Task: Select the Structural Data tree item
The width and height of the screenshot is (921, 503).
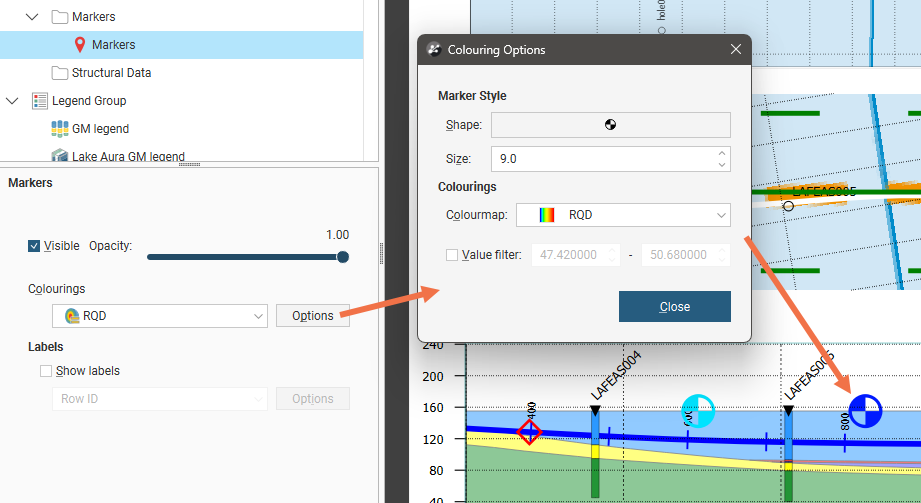Action: pos(111,73)
